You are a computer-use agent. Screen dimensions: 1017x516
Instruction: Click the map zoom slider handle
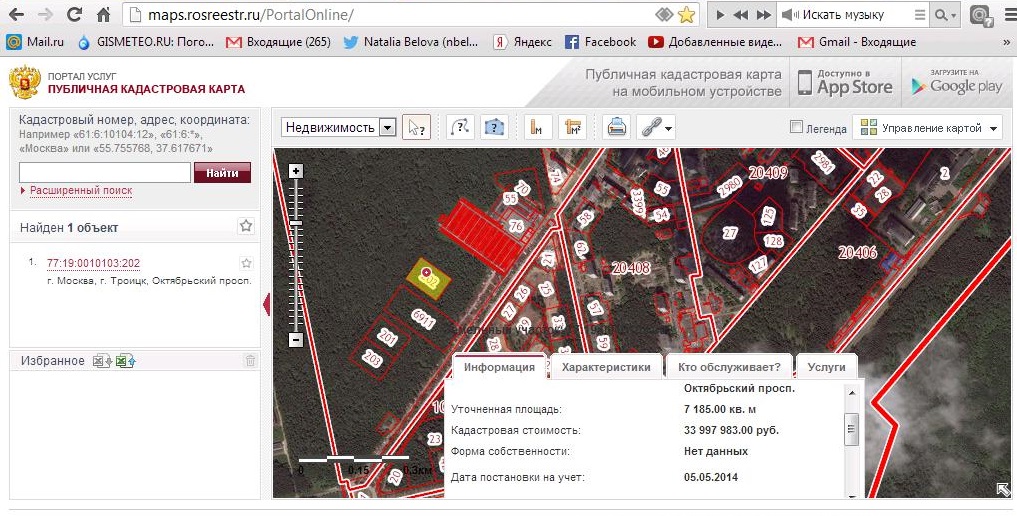(296, 223)
